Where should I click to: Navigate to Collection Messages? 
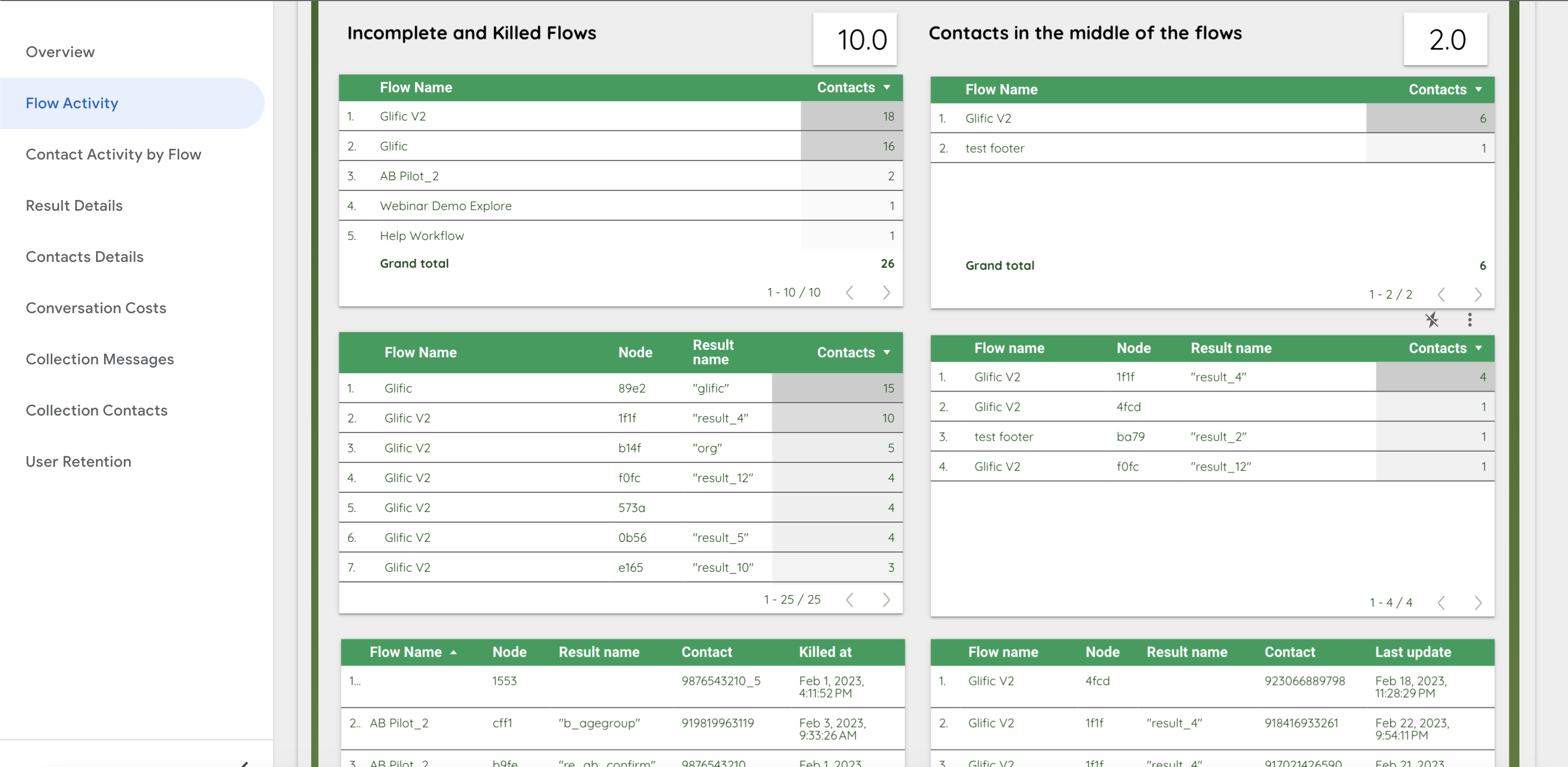(99, 359)
